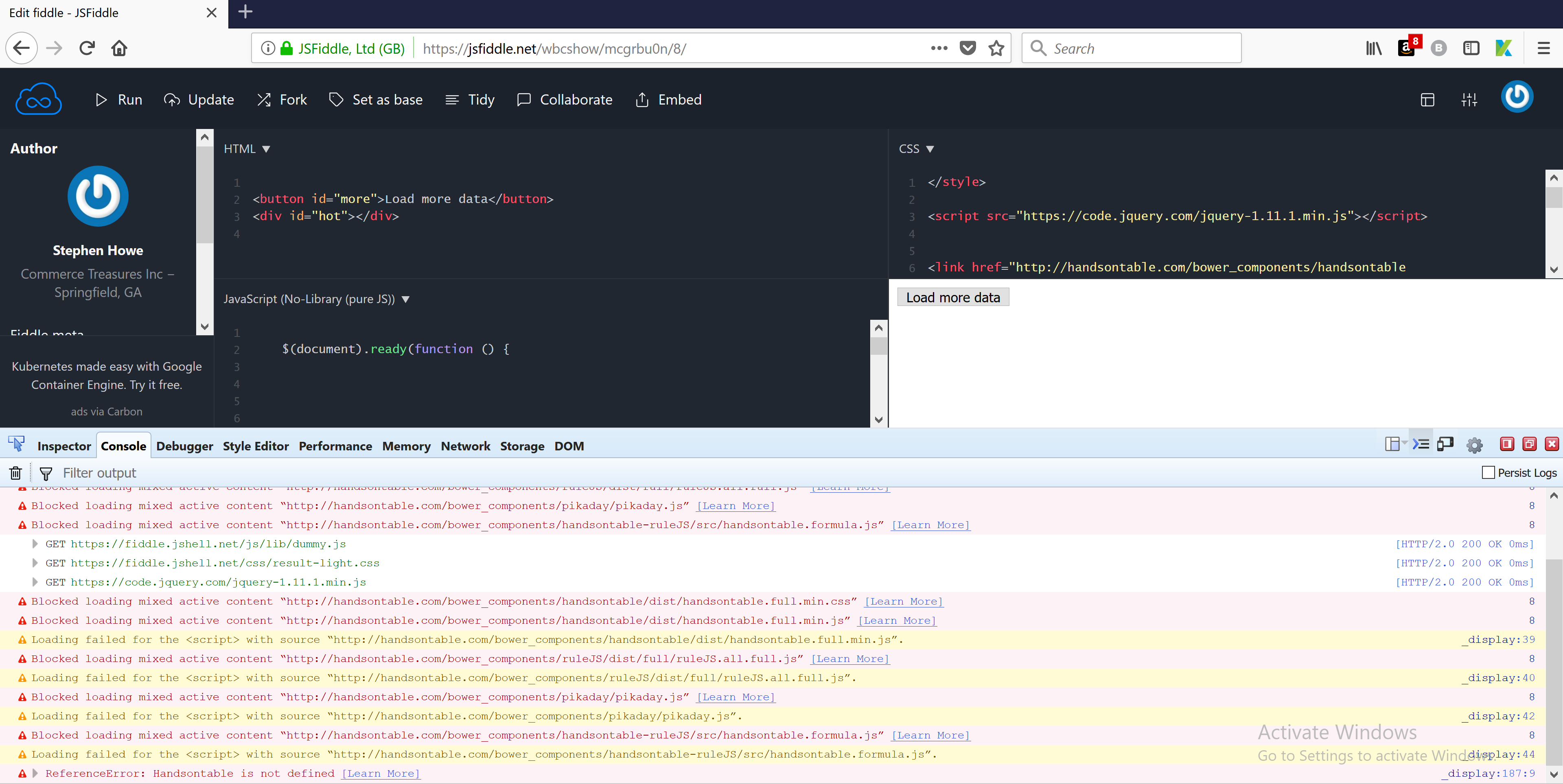
Task: Click the Stephen Howe profile avatar
Action: click(x=97, y=196)
